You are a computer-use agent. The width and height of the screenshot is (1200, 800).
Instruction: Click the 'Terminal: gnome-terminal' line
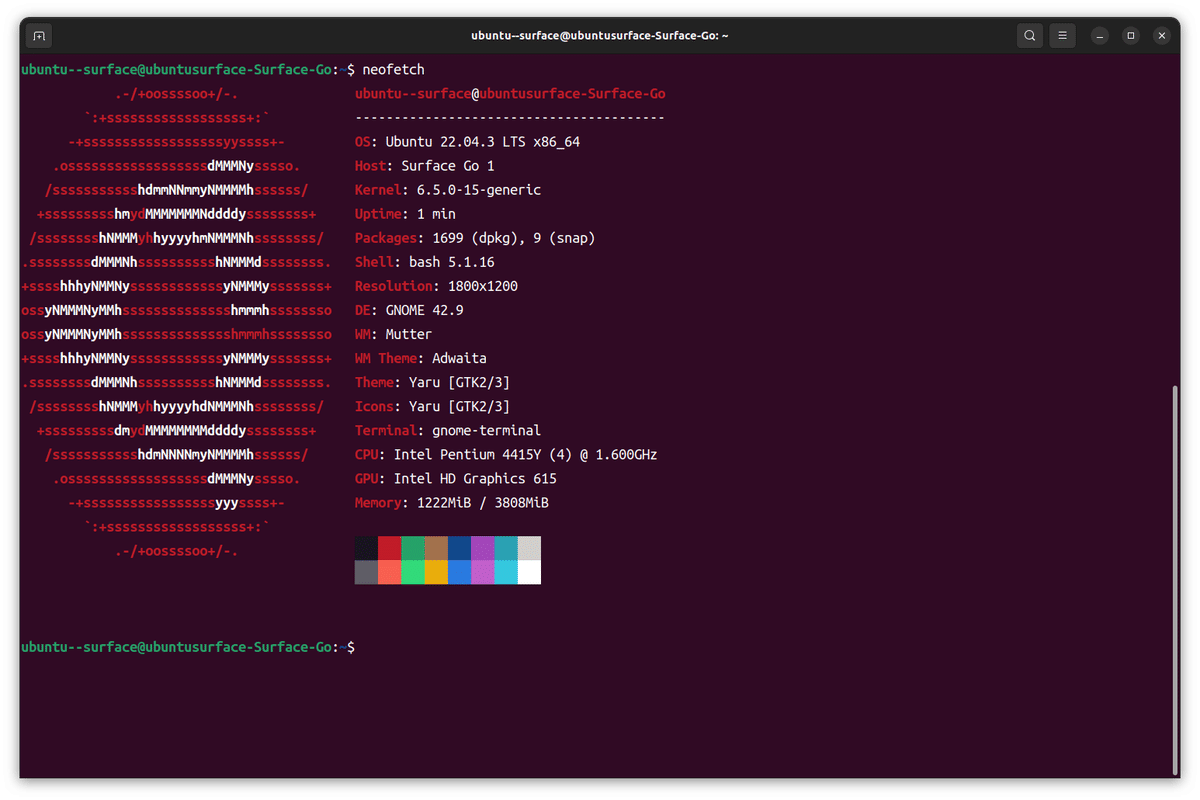(447, 430)
